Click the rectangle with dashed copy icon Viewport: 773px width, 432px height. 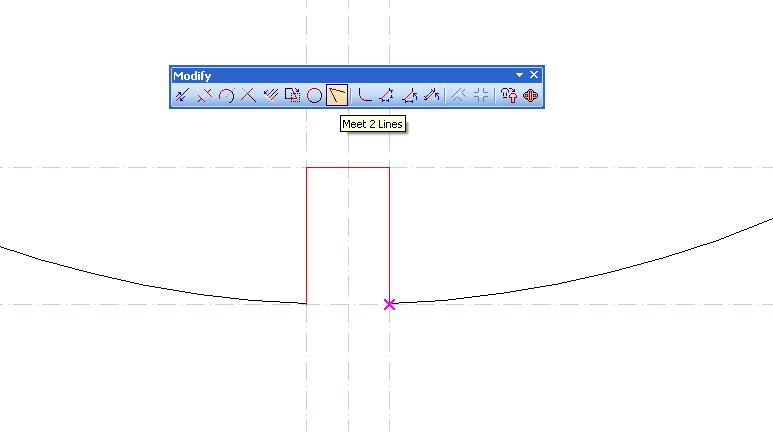click(292, 96)
